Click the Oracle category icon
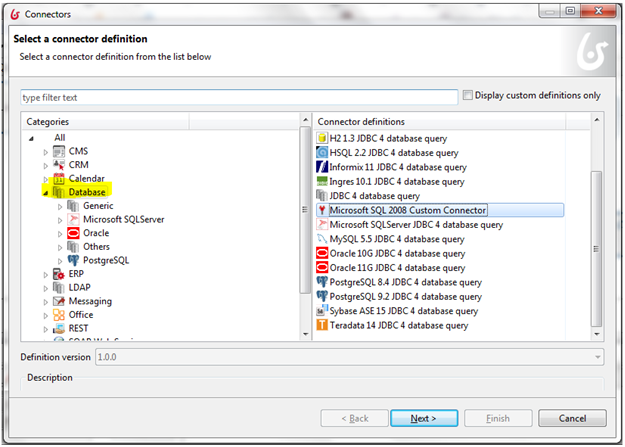 point(73,233)
